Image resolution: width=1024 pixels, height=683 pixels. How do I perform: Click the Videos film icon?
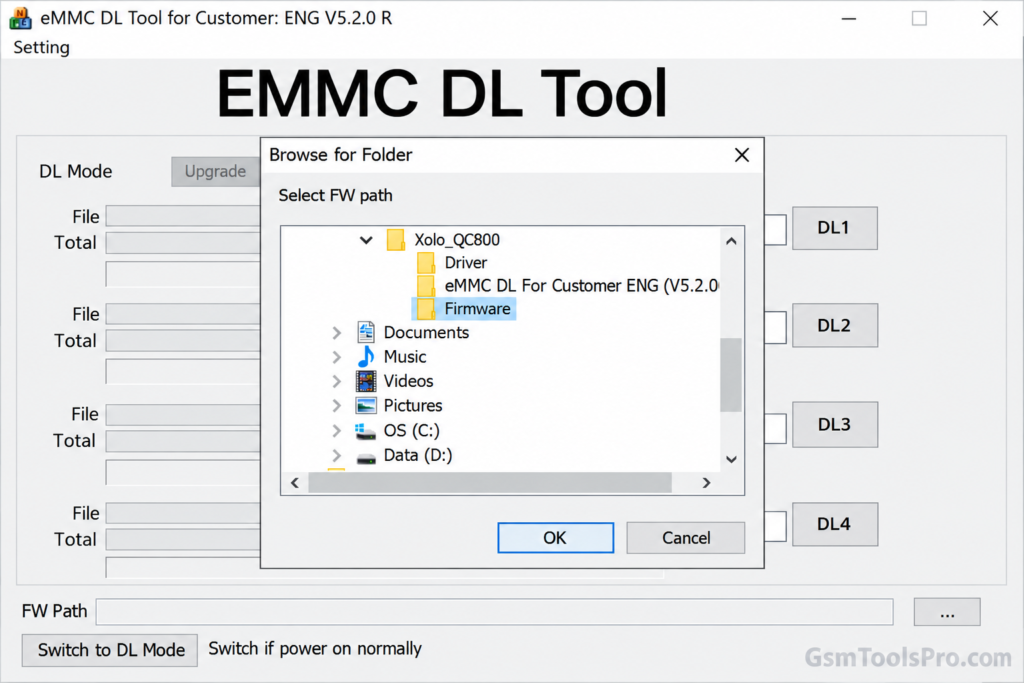click(x=366, y=381)
